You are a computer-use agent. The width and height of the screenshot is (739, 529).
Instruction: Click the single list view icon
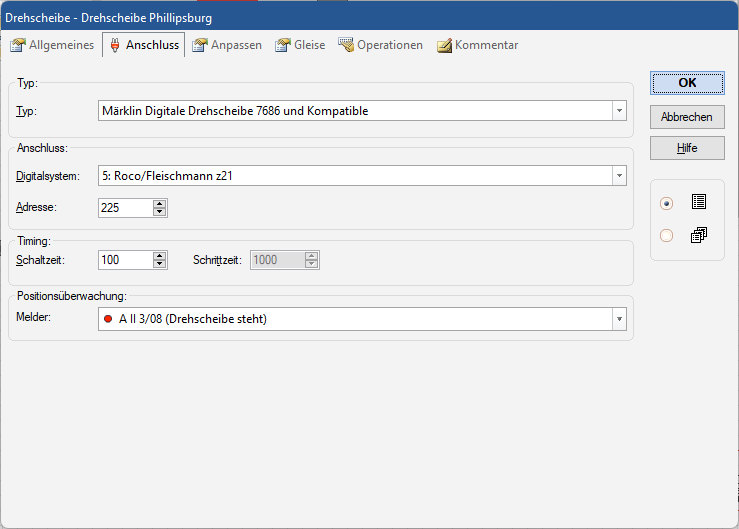click(x=698, y=202)
